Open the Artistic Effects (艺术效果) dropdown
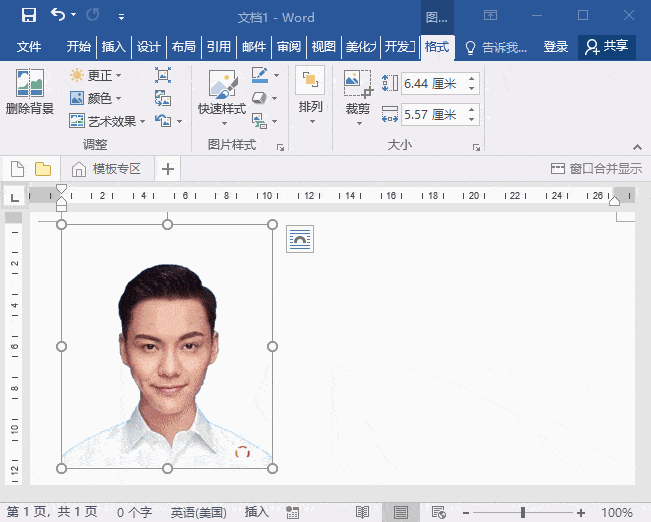The width and height of the screenshot is (651, 522). coord(108,121)
